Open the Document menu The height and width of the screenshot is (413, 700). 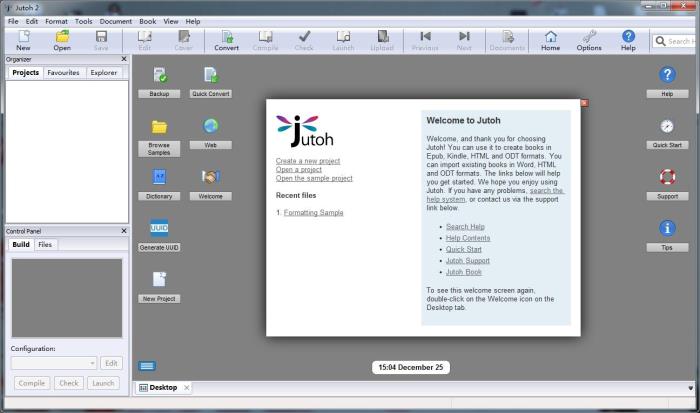coord(116,21)
